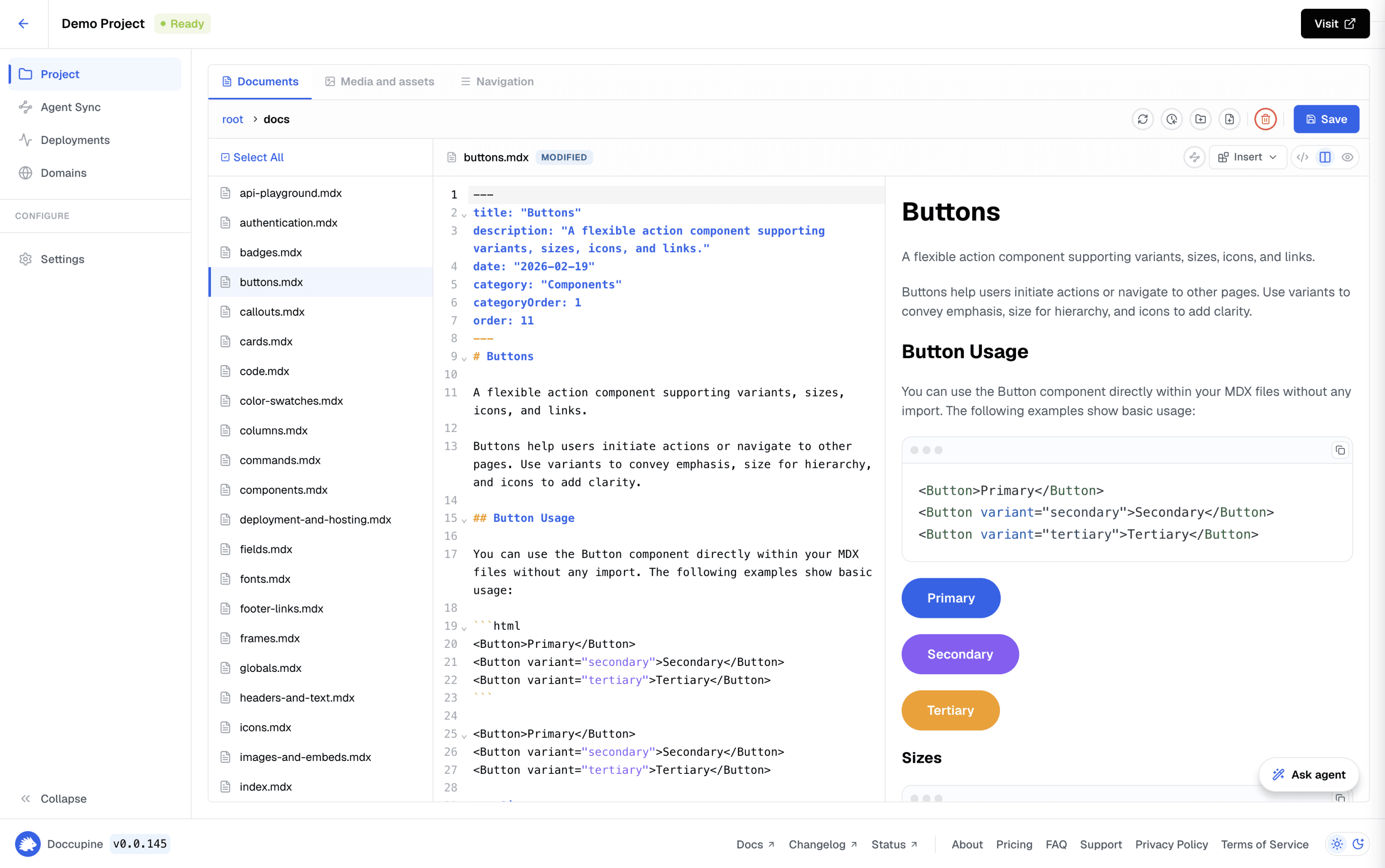Open color-swatches.mdx file
The image size is (1385, 868).
[320, 401]
